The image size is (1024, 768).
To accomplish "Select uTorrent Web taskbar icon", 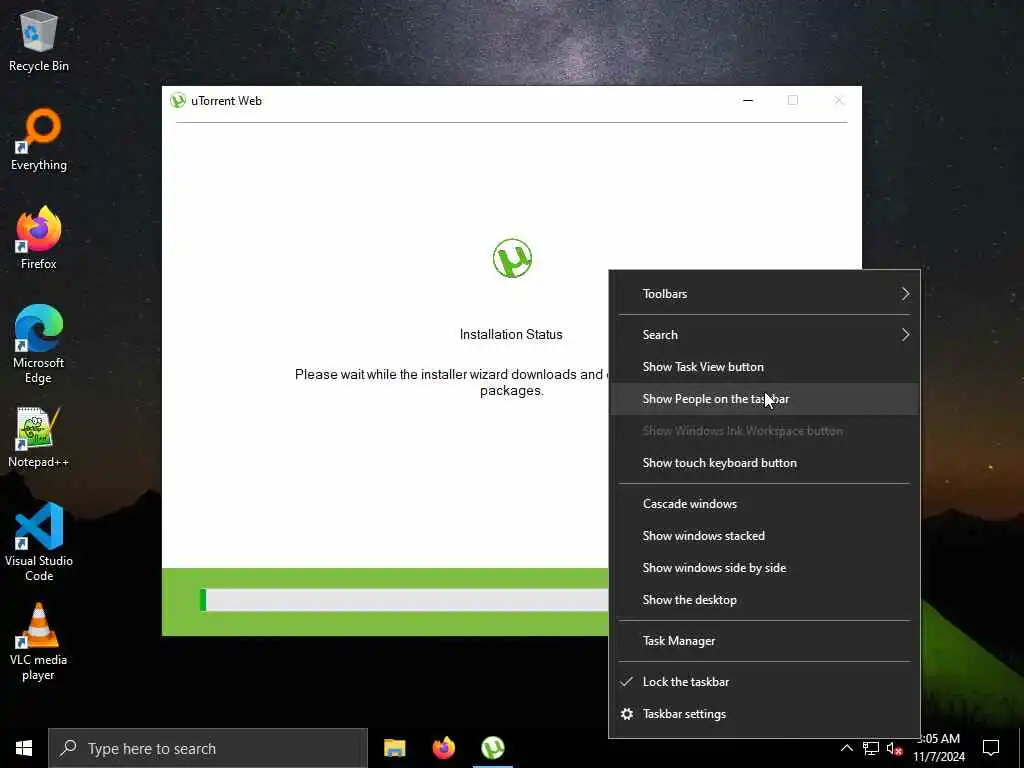I will coord(493,748).
